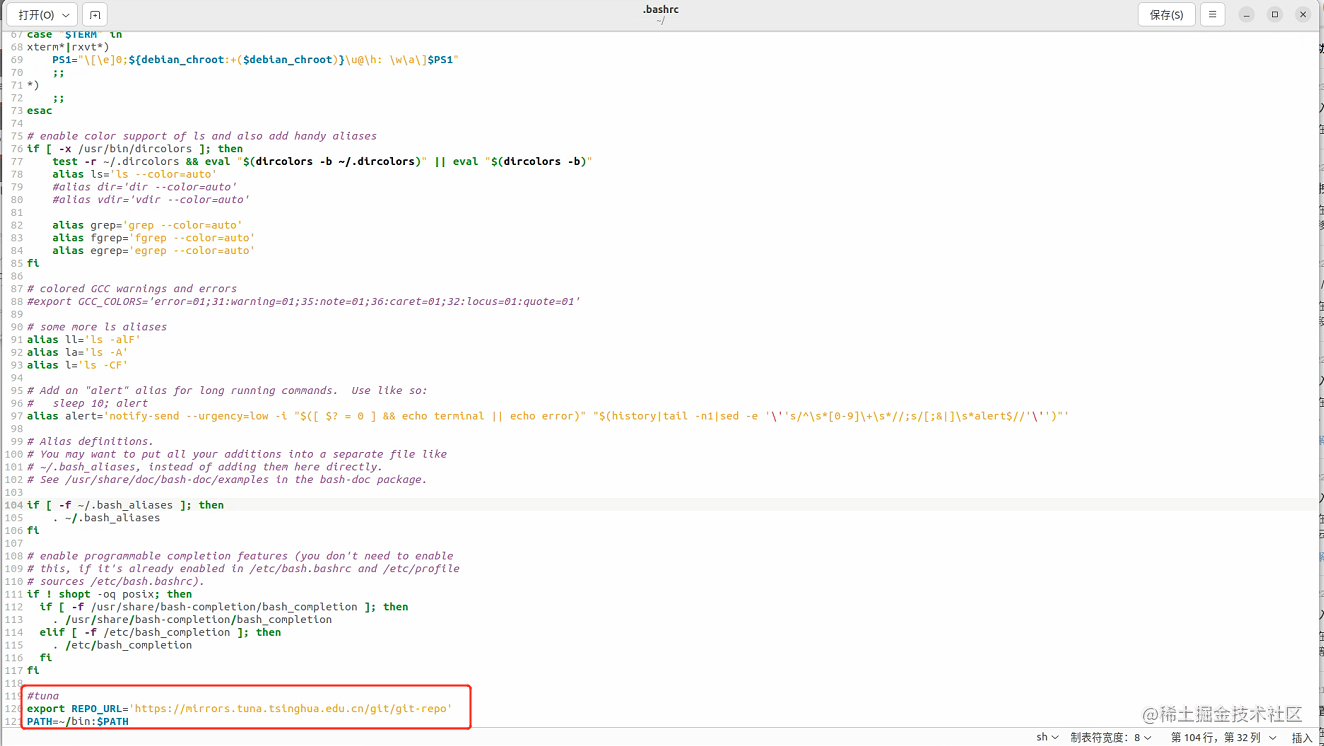The image size is (1324, 746).
Task: Click the PS1 assignment on line 69
Action: (255, 60)
